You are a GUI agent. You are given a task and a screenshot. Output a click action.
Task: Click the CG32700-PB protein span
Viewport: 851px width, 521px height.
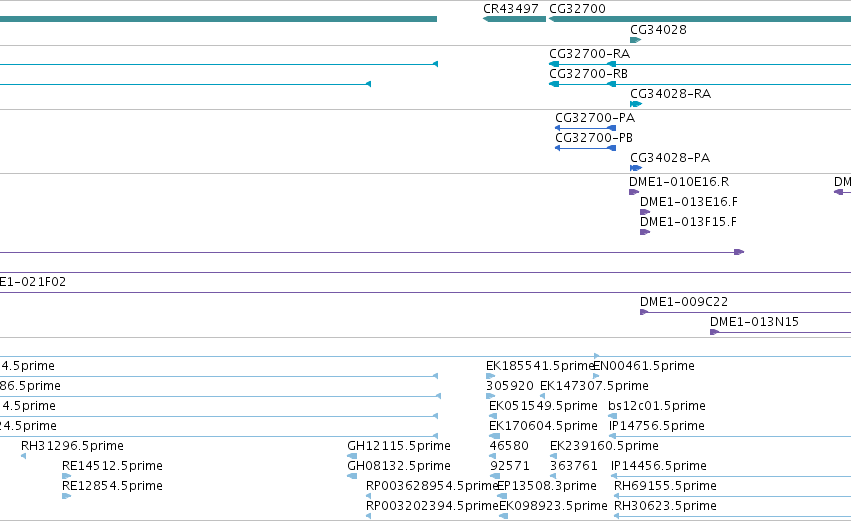coord(586,148)
